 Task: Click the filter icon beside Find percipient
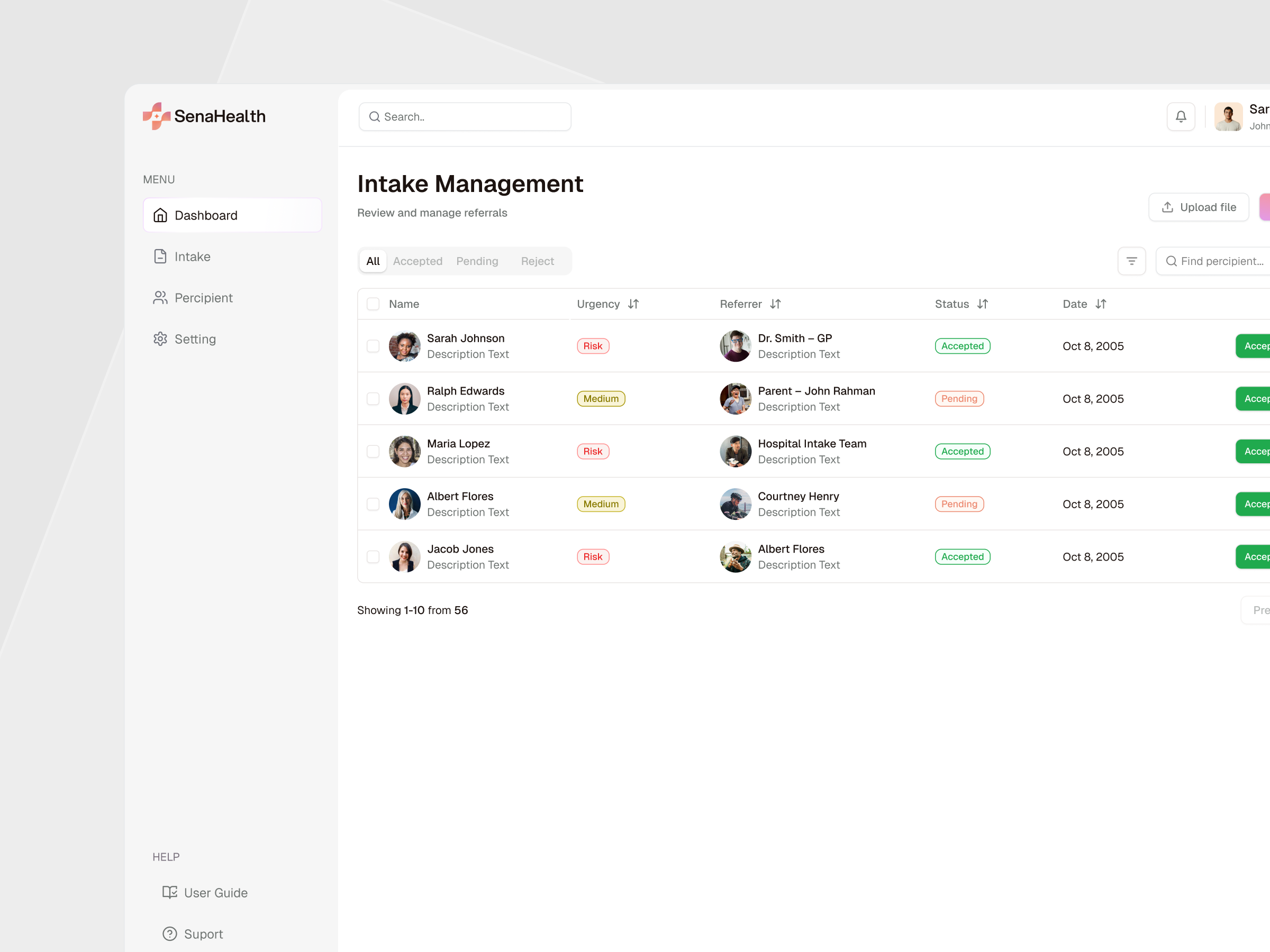coord(1132,261)
